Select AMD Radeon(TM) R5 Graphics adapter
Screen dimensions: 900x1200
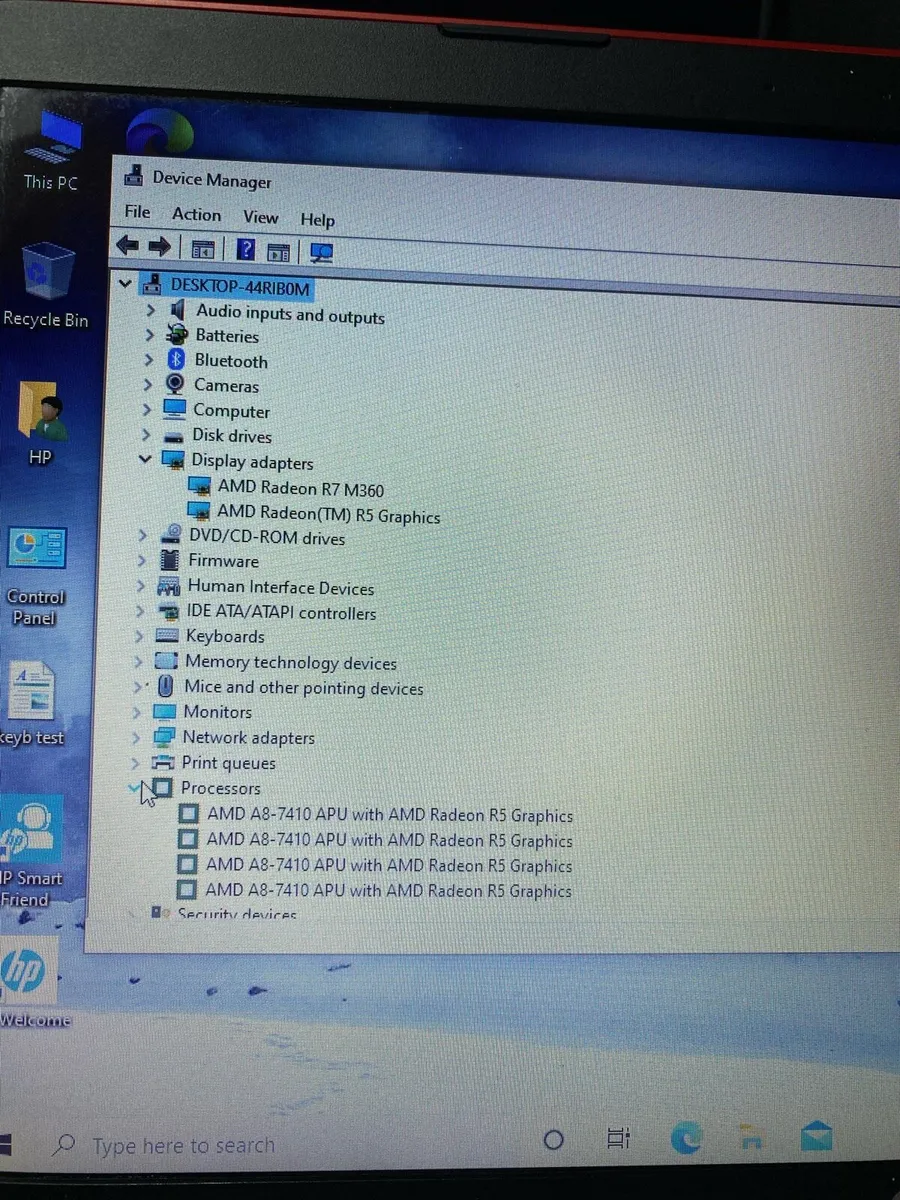tap(328, 515)
